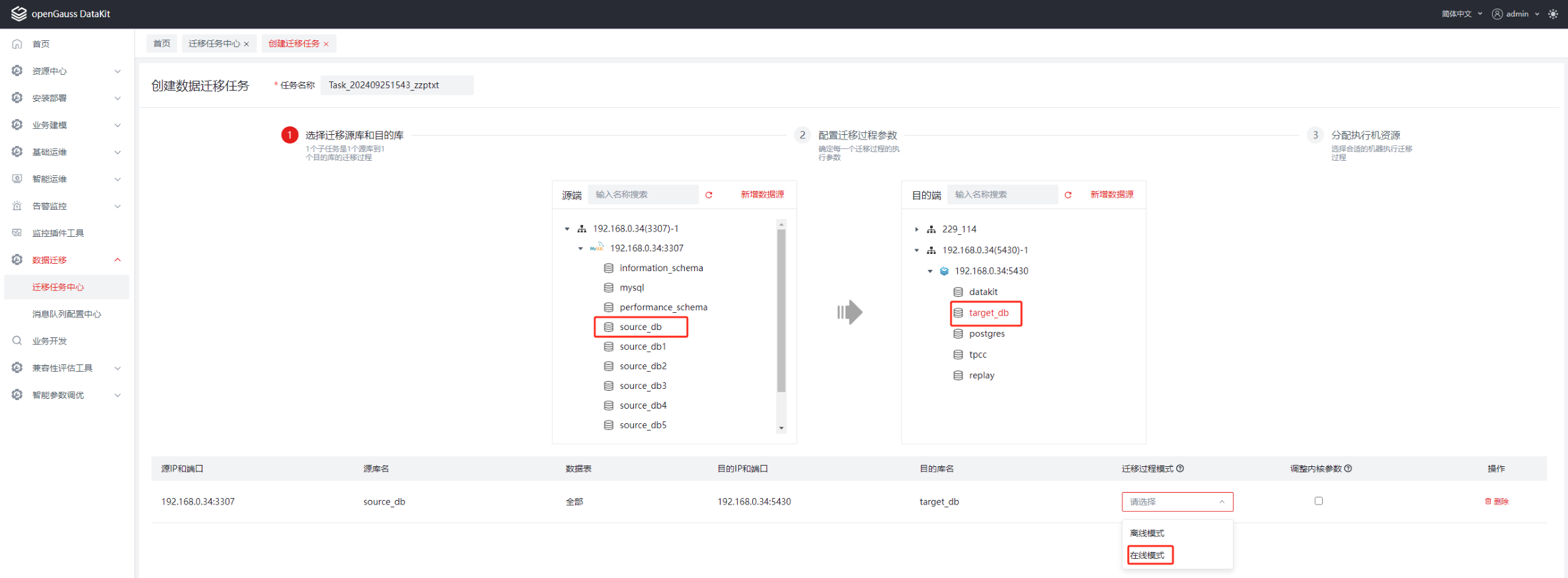
Task: Choose 离线模式 in the mode dropdown
Action: pos(1148,533)
